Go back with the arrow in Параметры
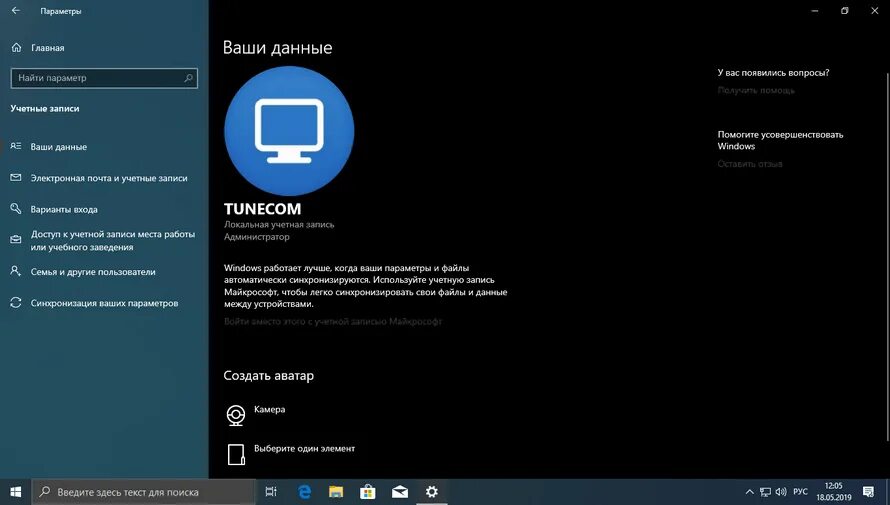The width and height of the screenshot is (890, 505). tap(15, 11)
